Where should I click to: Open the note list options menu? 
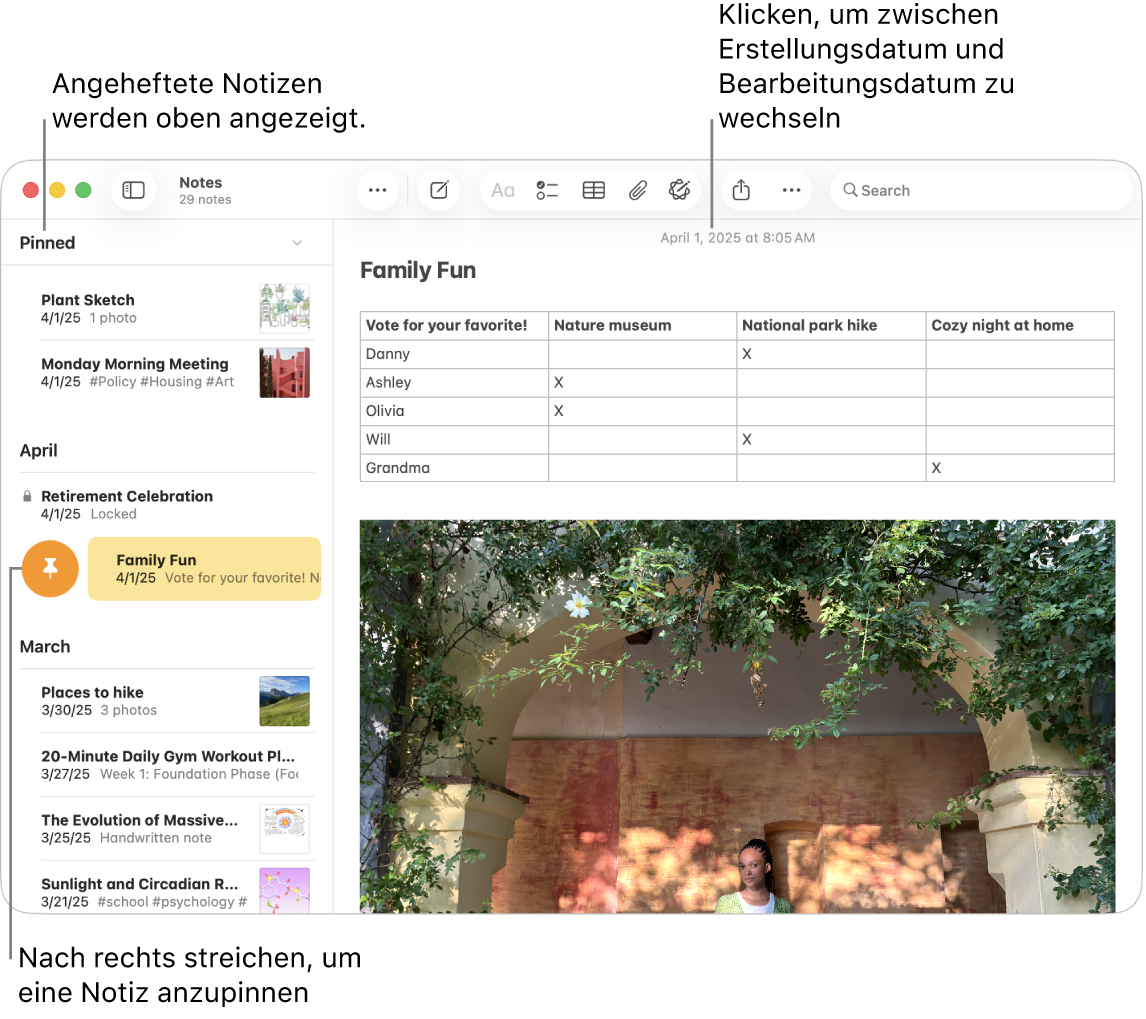pos(378,190)
